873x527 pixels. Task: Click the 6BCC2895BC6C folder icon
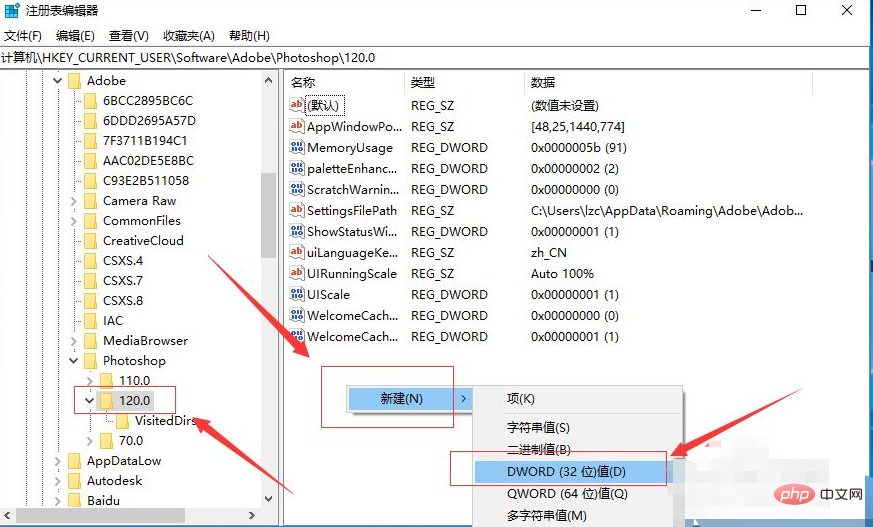(90, 101)
